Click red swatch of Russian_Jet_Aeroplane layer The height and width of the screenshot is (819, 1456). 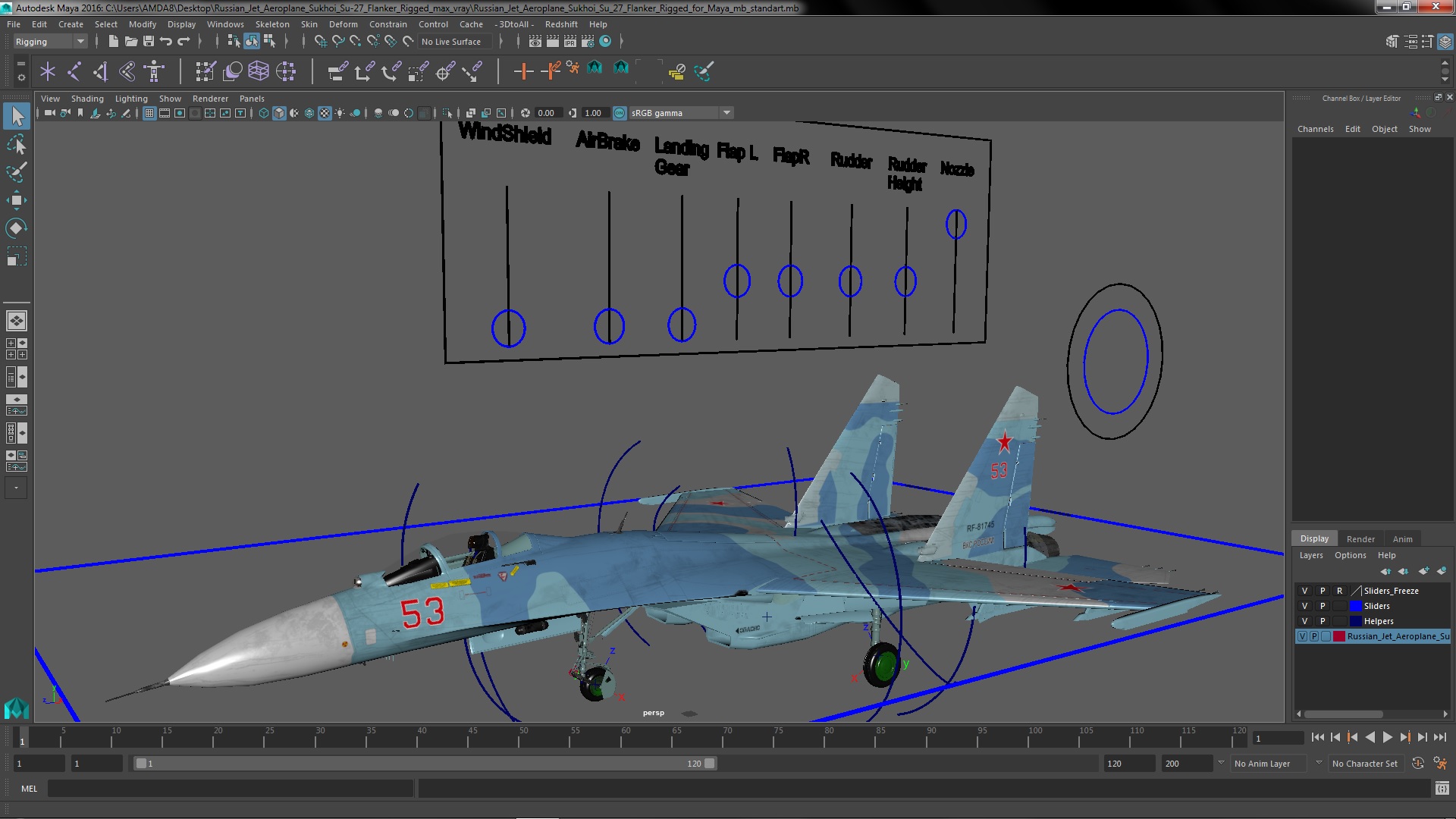coord(1339,636)
